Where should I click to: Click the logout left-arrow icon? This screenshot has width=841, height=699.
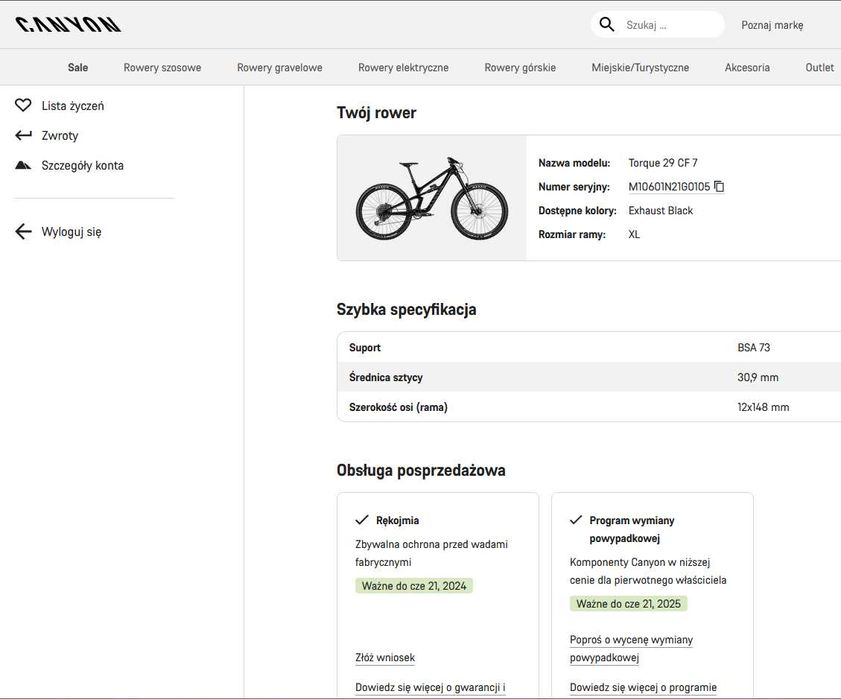[x=23, y=232]
